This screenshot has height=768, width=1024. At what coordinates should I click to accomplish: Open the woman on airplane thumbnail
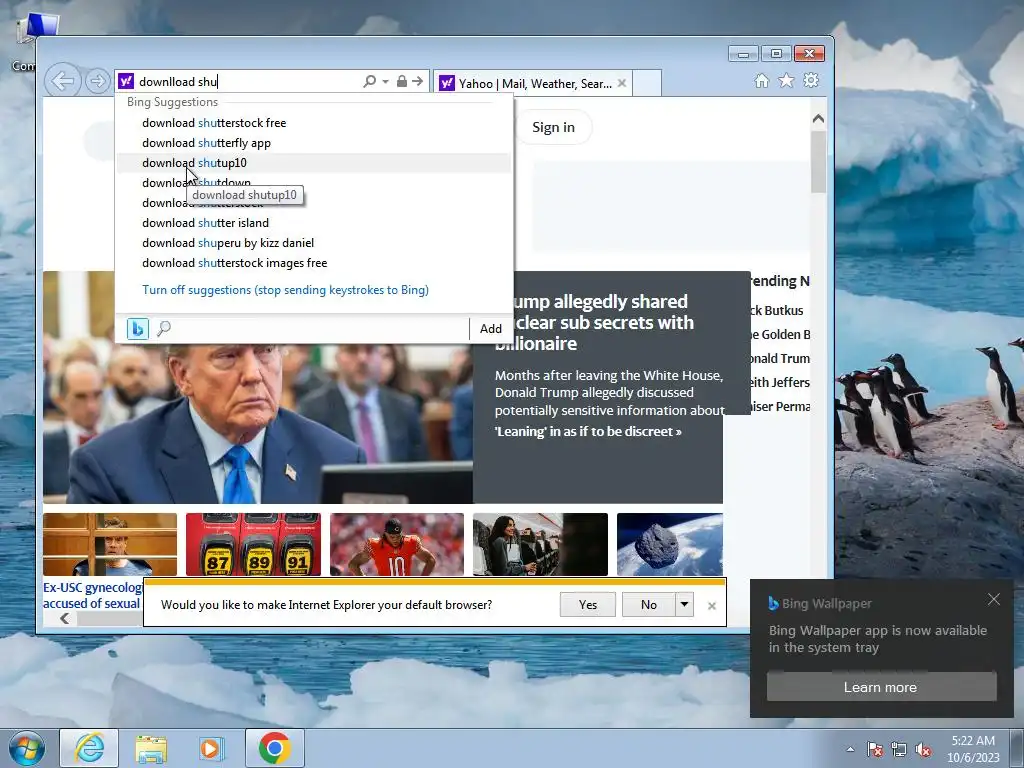coord(540,545)
